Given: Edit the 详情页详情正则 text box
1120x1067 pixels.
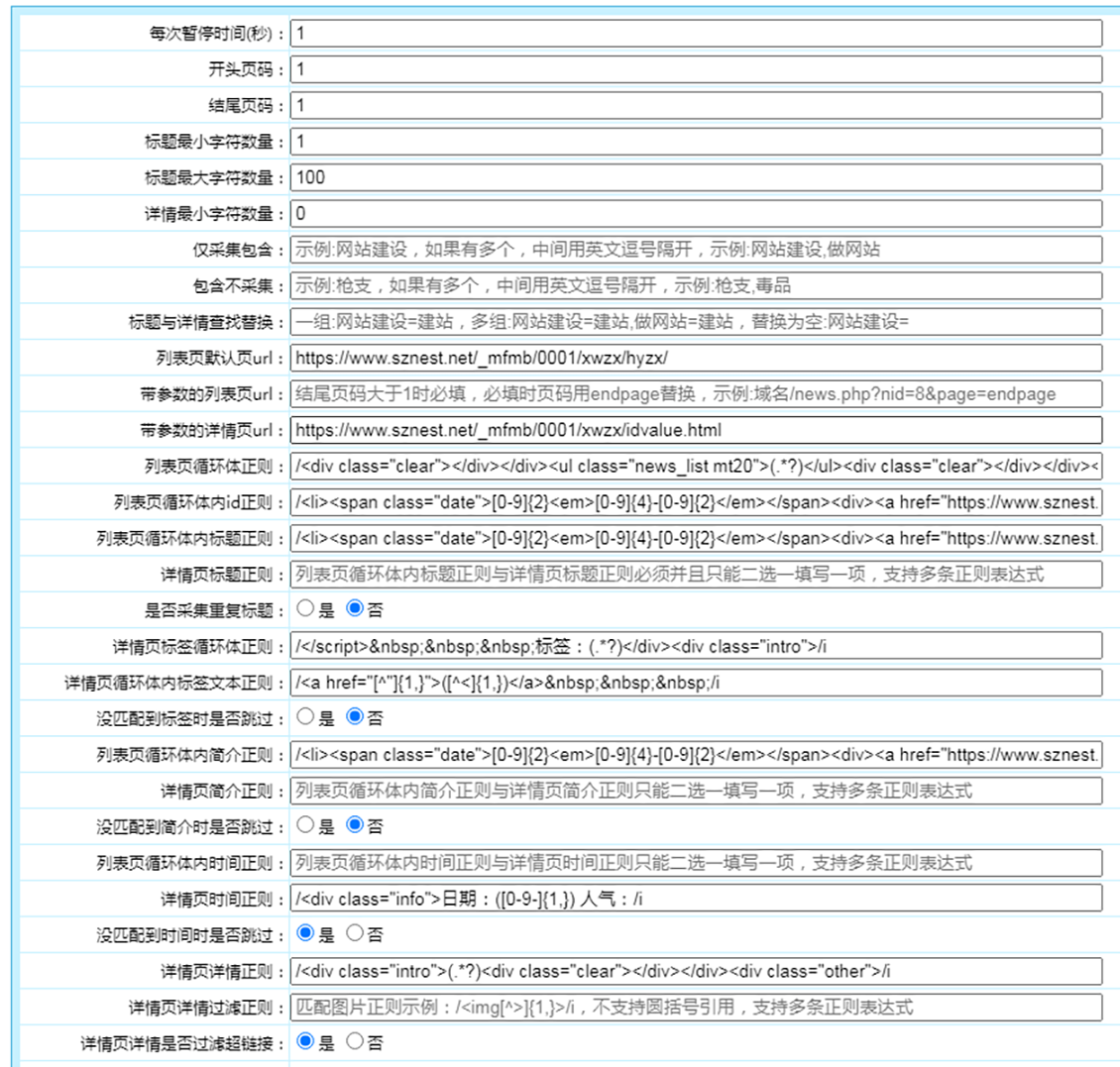Looking at the screenshot, I should (695, 971).
